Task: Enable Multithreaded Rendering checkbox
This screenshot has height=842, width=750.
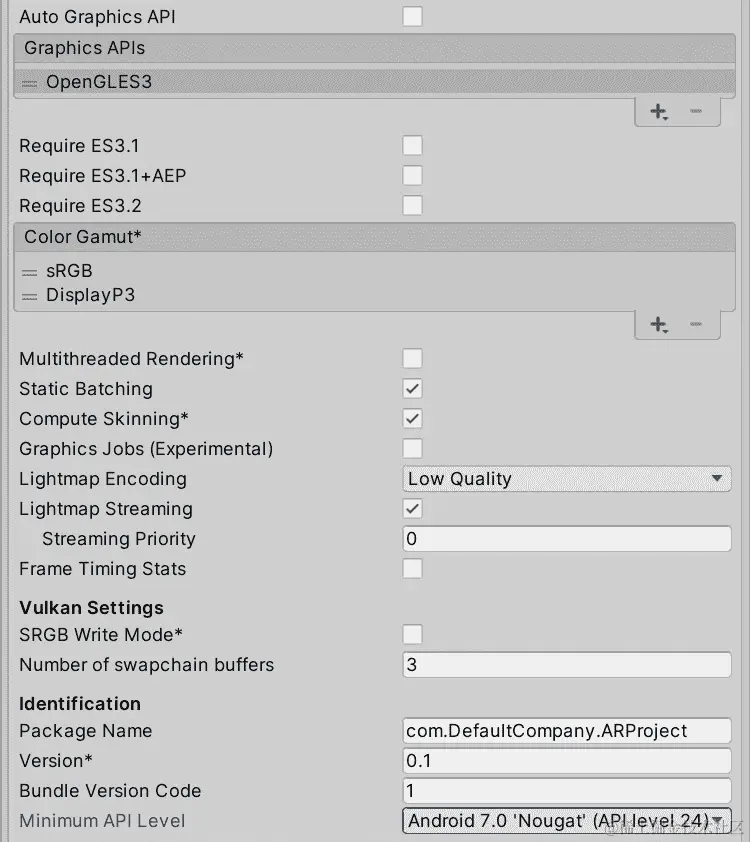Action: (x=412, y=358)
